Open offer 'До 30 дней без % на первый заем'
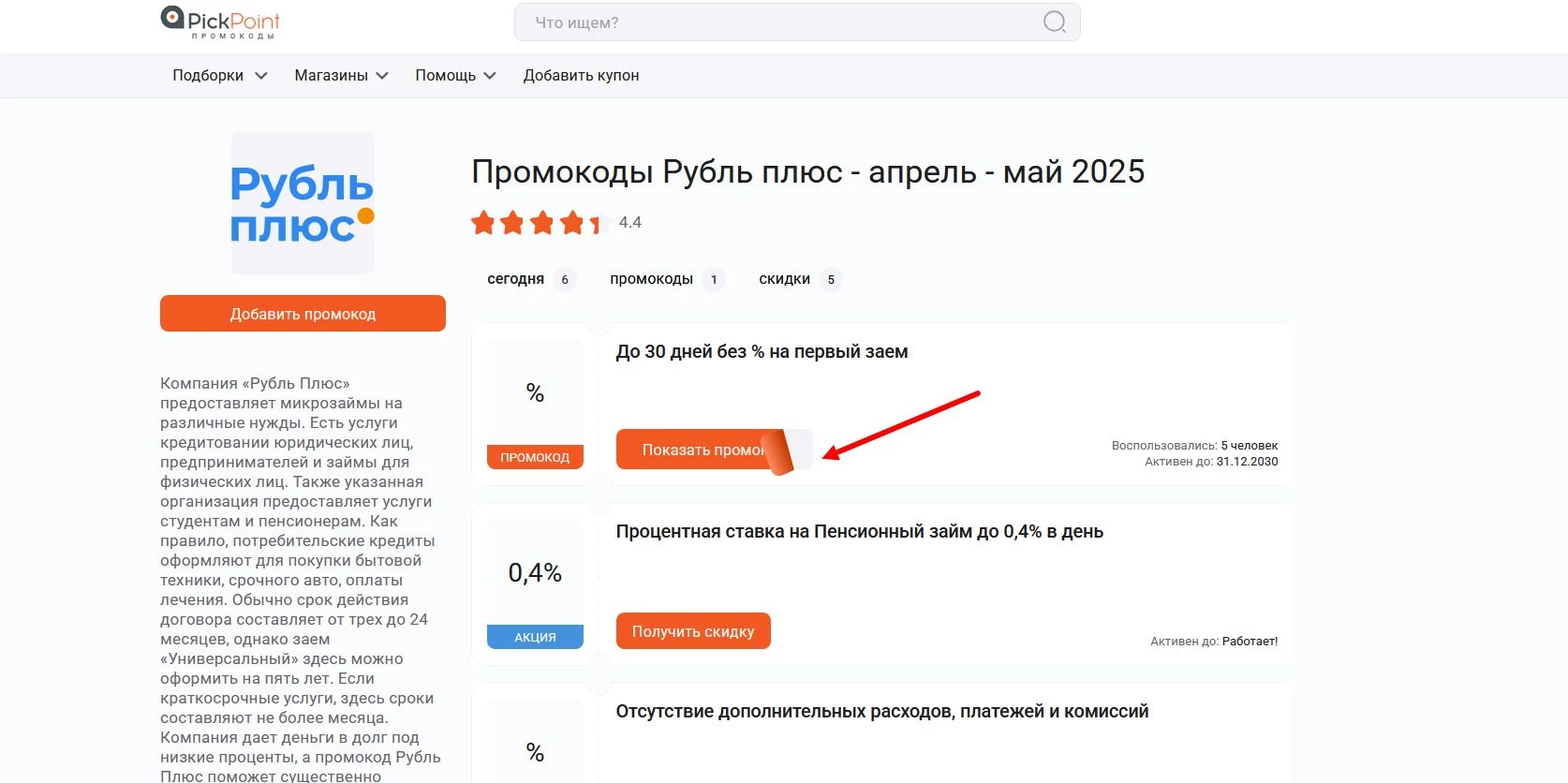 click(x=762, y=352)
